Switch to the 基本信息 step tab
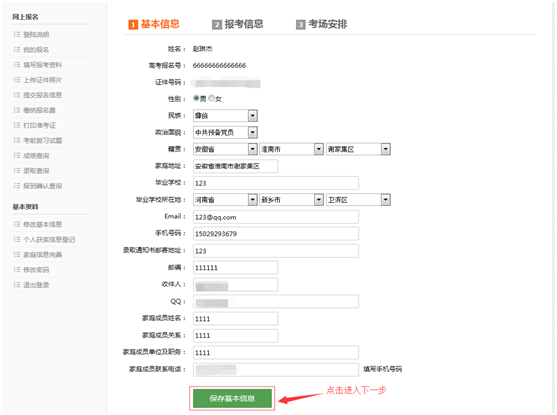The width and height of the screenshot is (557, 415). [154, 24]
